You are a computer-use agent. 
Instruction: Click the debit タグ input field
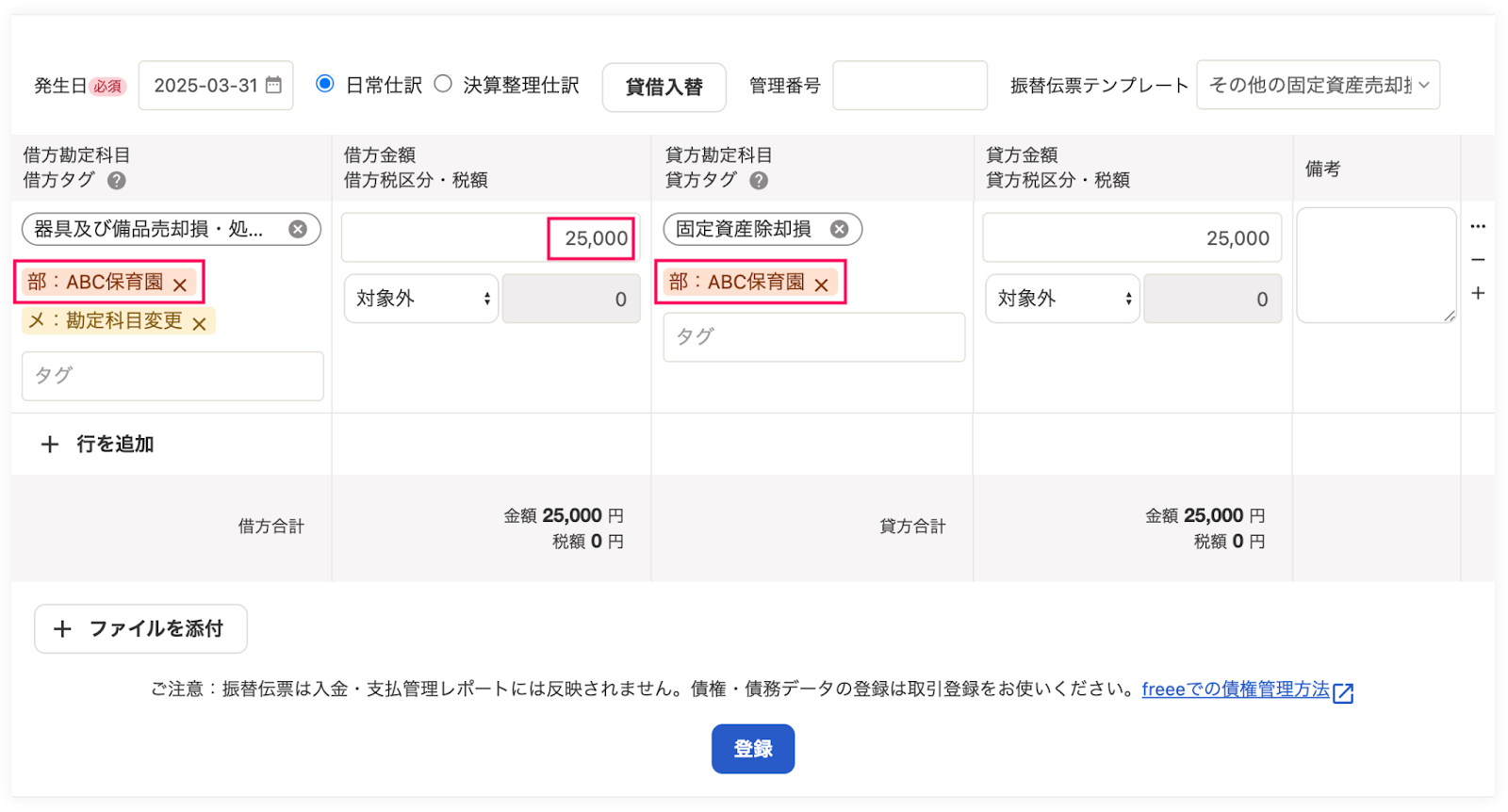(x=172, y=376)
